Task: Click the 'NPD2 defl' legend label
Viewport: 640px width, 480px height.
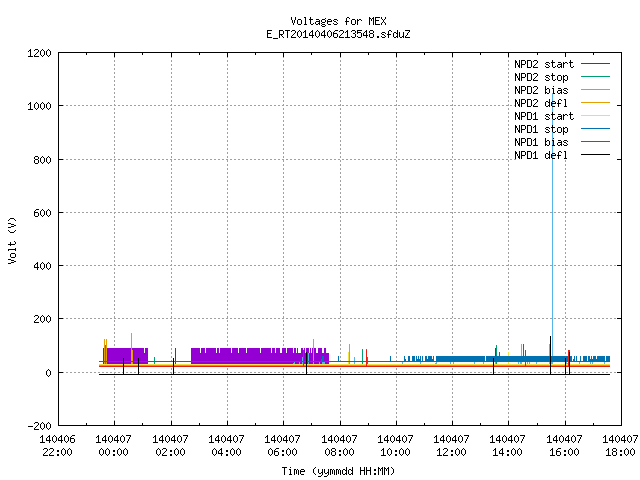Action: tap(541, 103)
